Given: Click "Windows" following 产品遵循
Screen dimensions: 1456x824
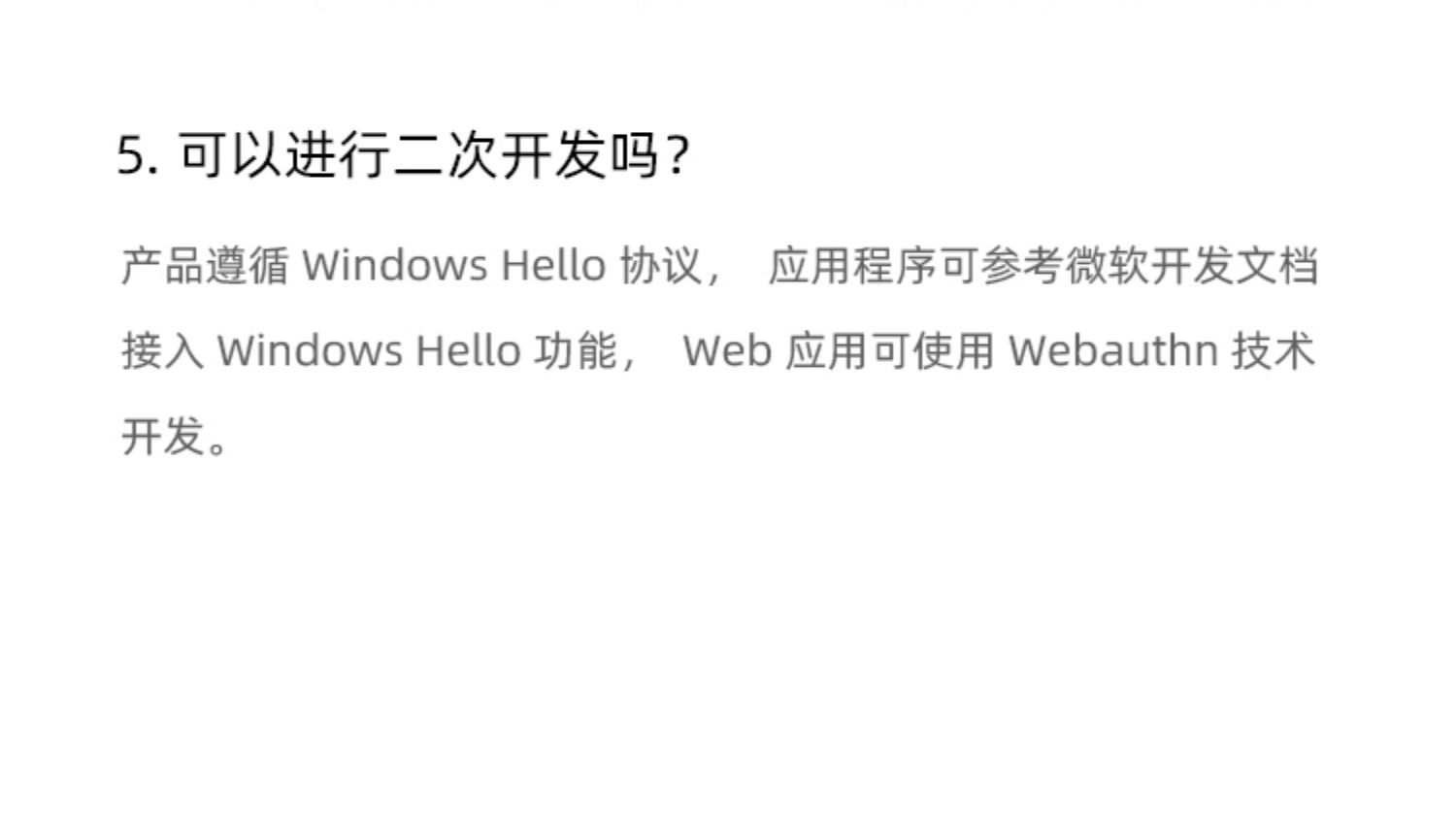Looking at the screenshot, I should [394, 266].
